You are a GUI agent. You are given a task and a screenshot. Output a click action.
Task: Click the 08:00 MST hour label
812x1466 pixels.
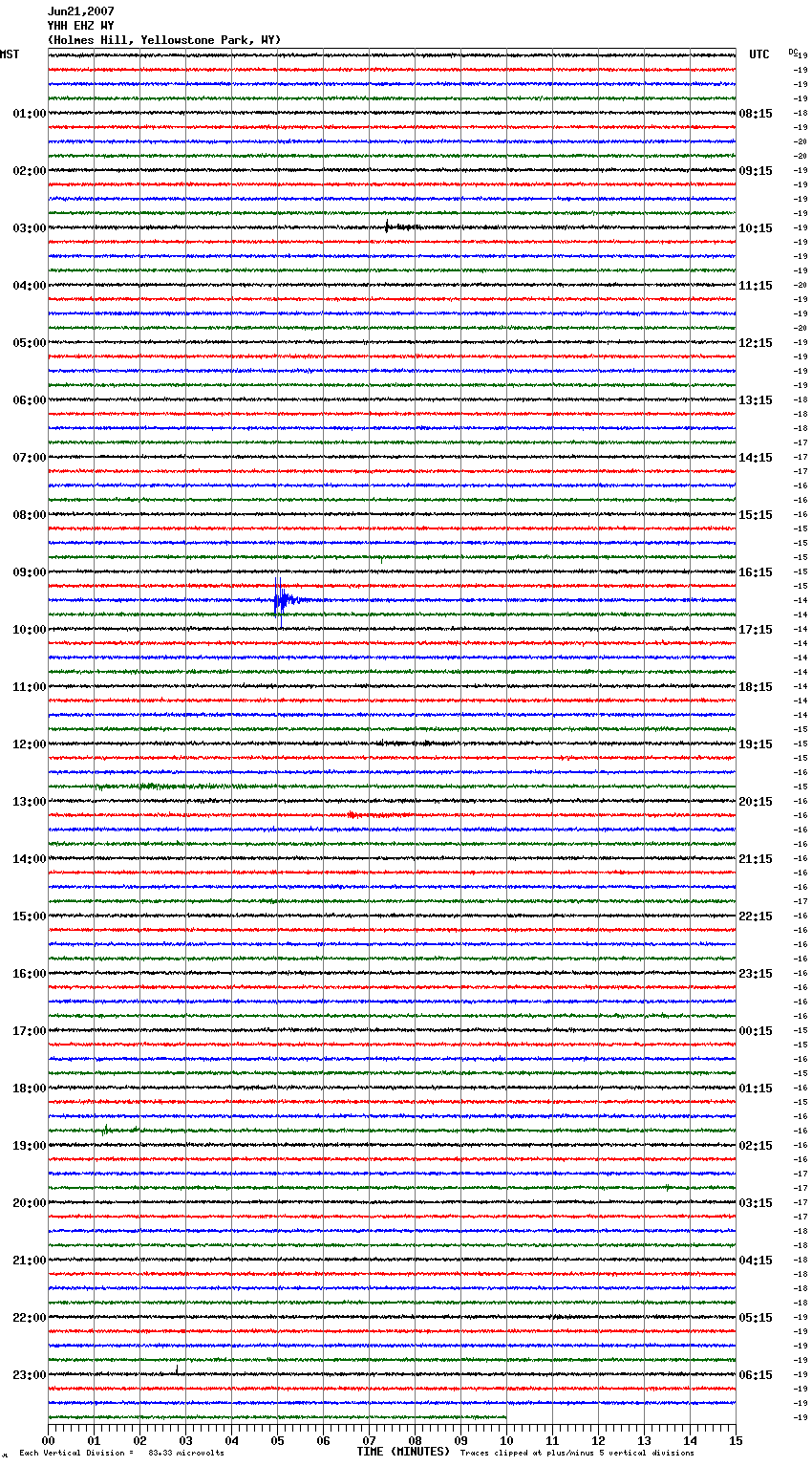point(29,515)
